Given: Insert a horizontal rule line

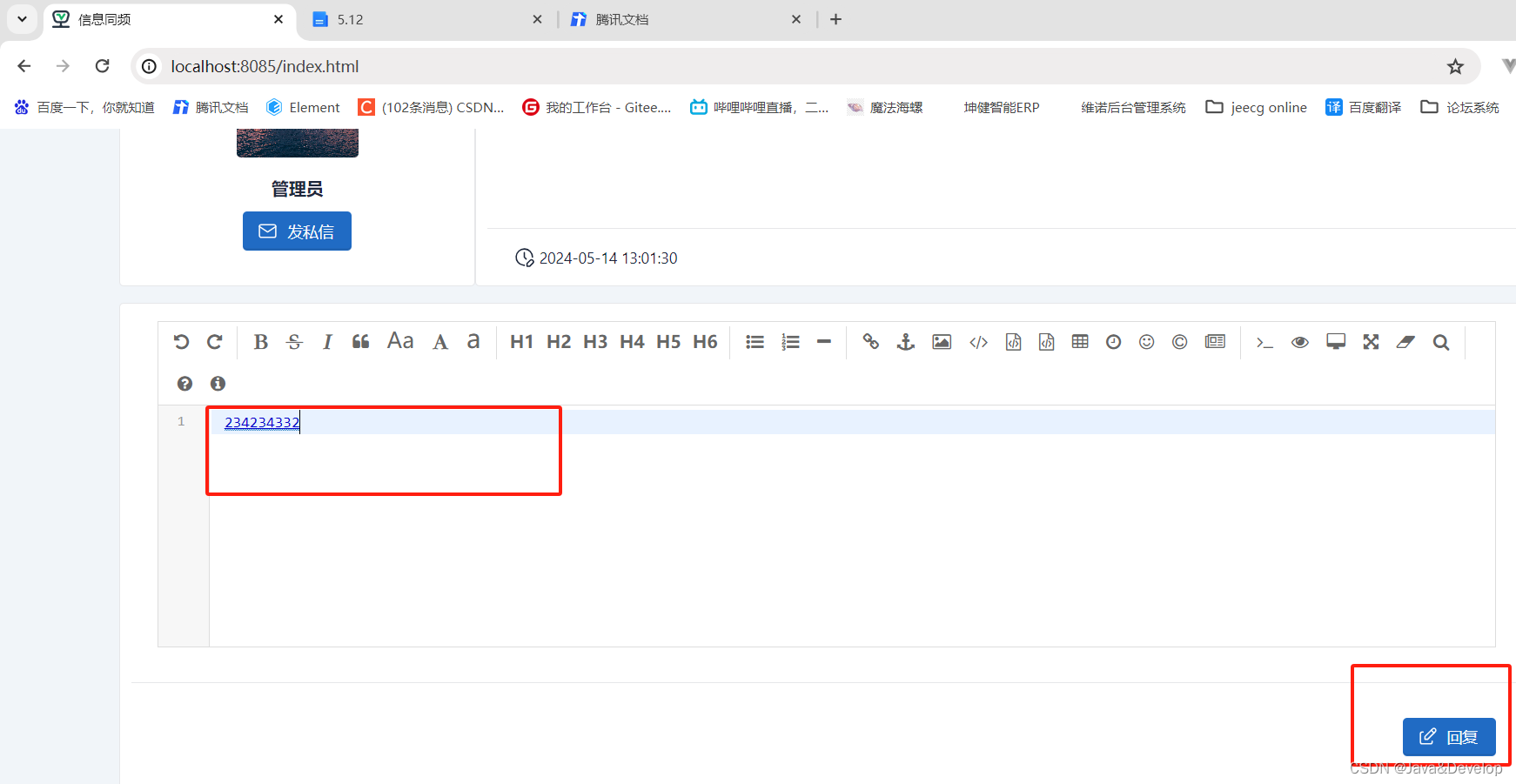Looking at the screenshot, I should (824, 342).
